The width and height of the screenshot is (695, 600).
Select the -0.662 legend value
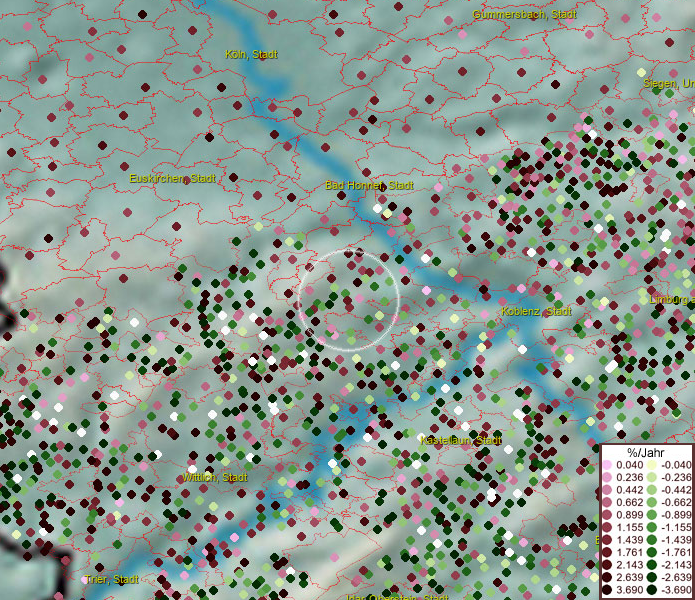[x=676, y=503]
